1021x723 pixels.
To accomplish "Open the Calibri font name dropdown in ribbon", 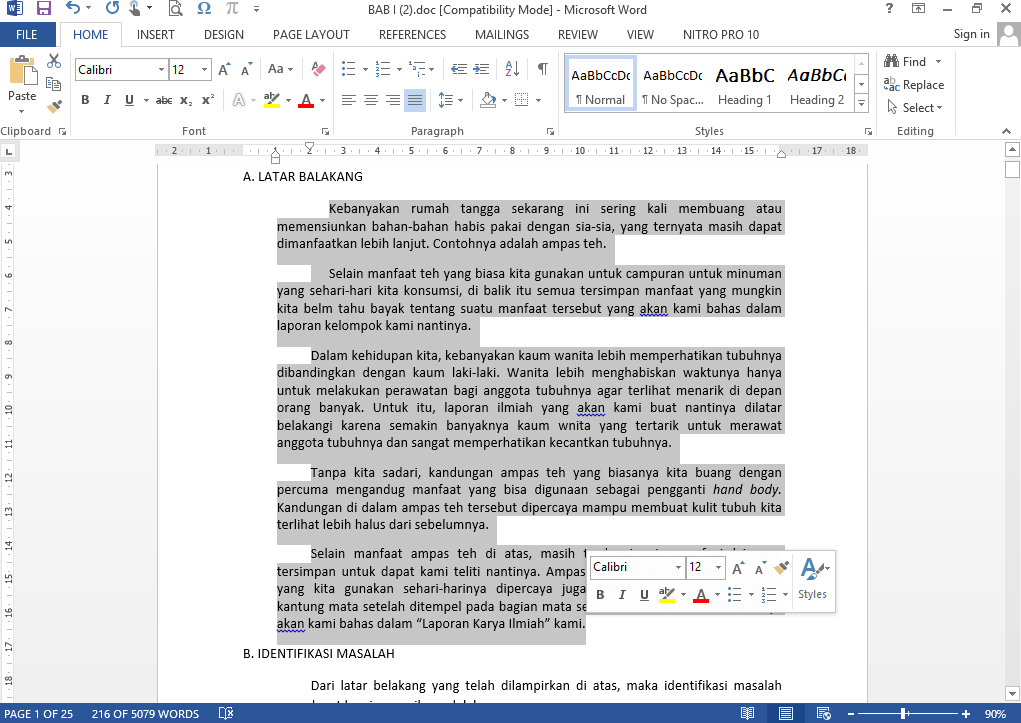I will pyautogui.click(x=161, y=70).
